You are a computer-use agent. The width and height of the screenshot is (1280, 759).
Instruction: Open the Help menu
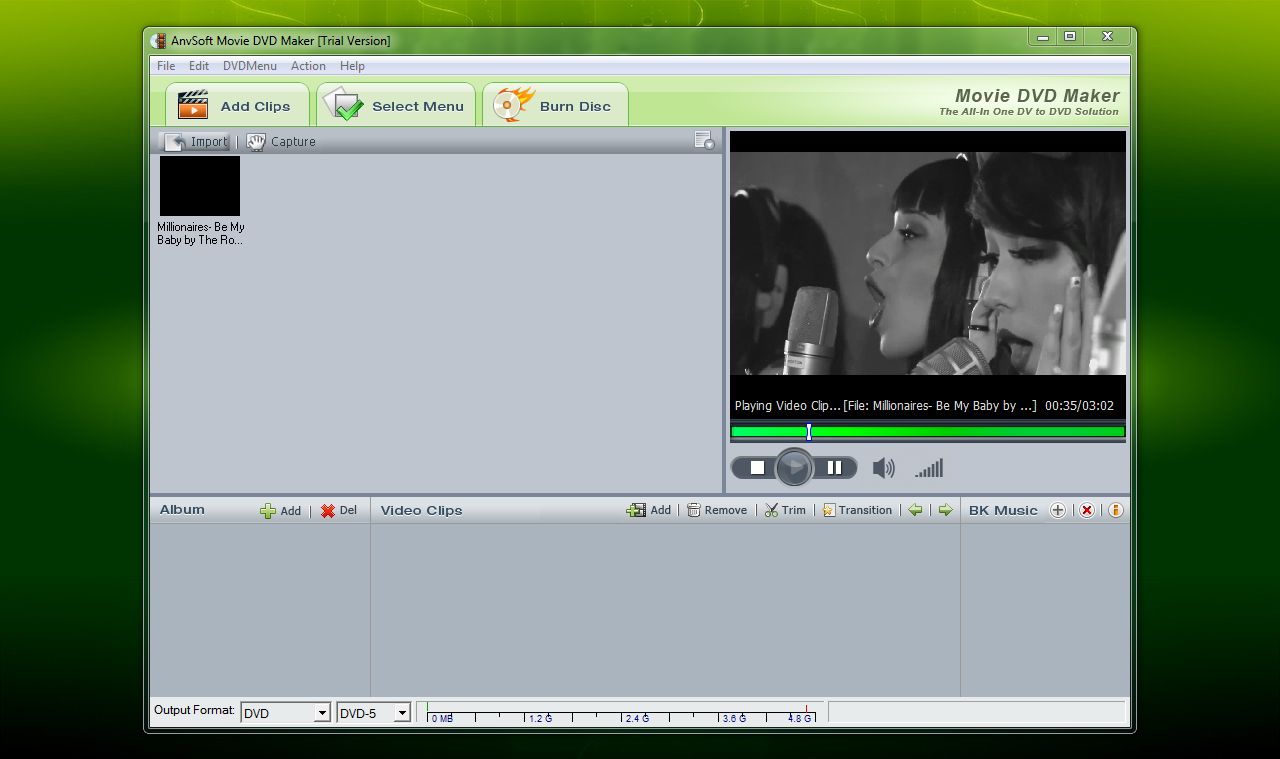[x=352, y=66]
